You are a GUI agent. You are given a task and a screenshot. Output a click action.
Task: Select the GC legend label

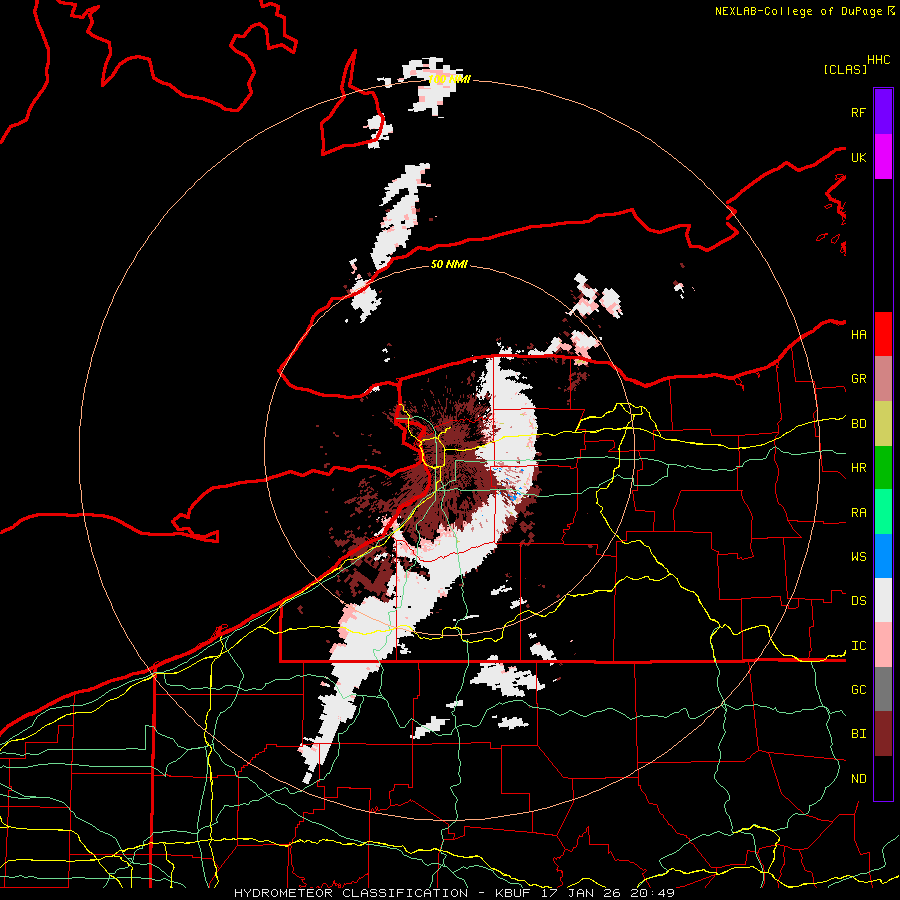(858, 690)
